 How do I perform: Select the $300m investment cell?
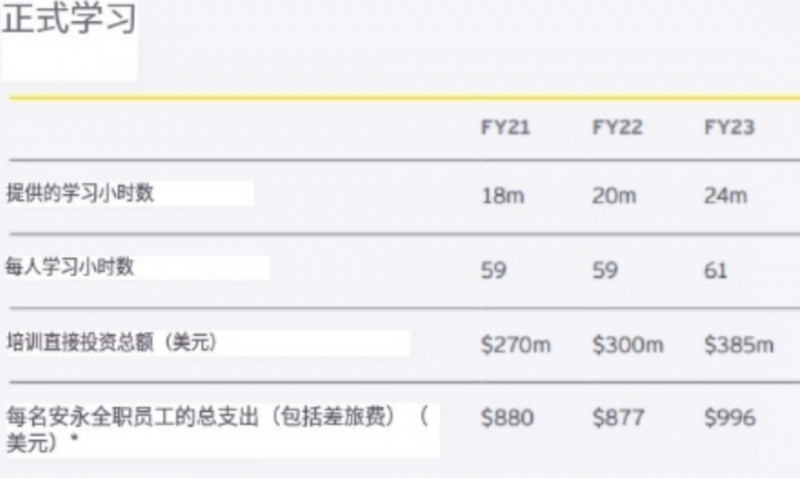pyautogui.click(x=628, y=345)
